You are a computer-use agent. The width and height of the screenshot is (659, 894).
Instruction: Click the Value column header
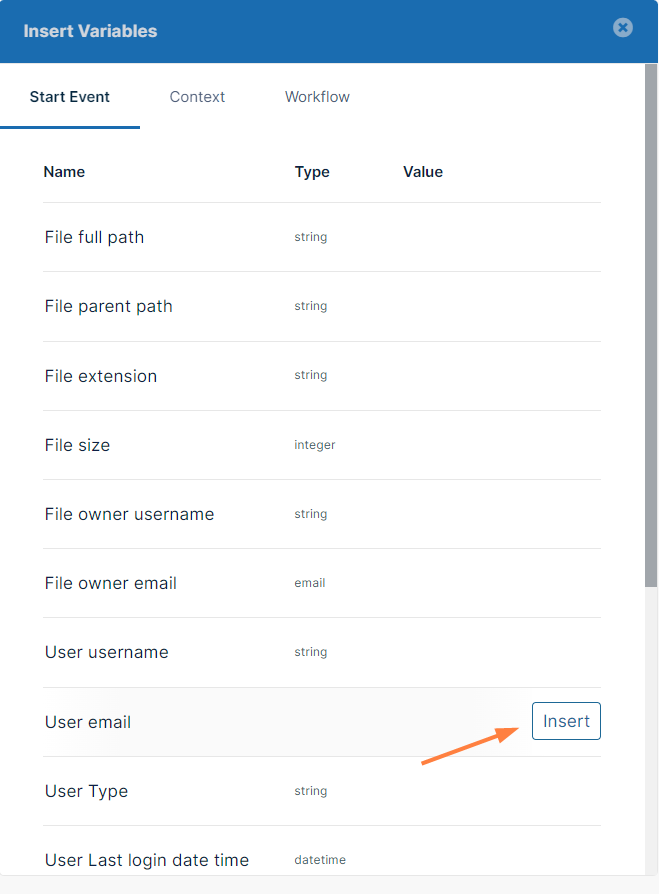click(423, 172)
